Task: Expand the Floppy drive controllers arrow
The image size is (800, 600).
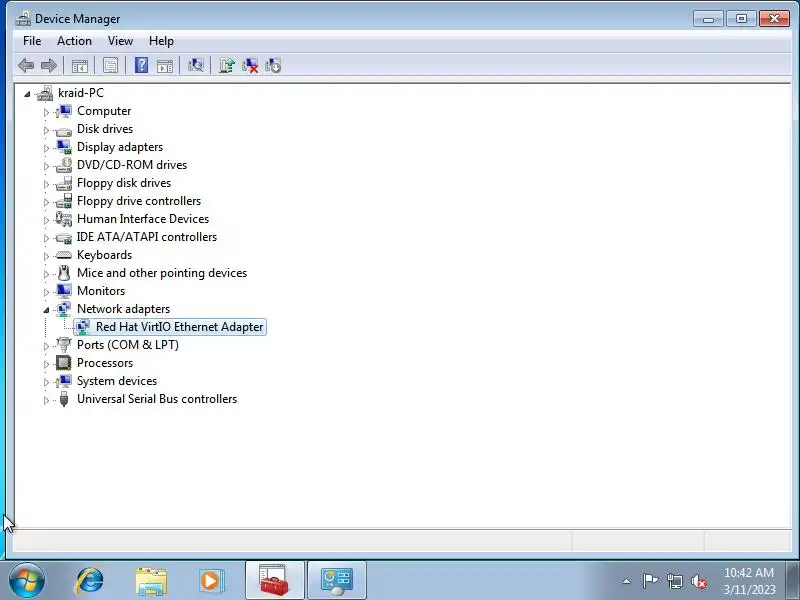Action: 46,202
